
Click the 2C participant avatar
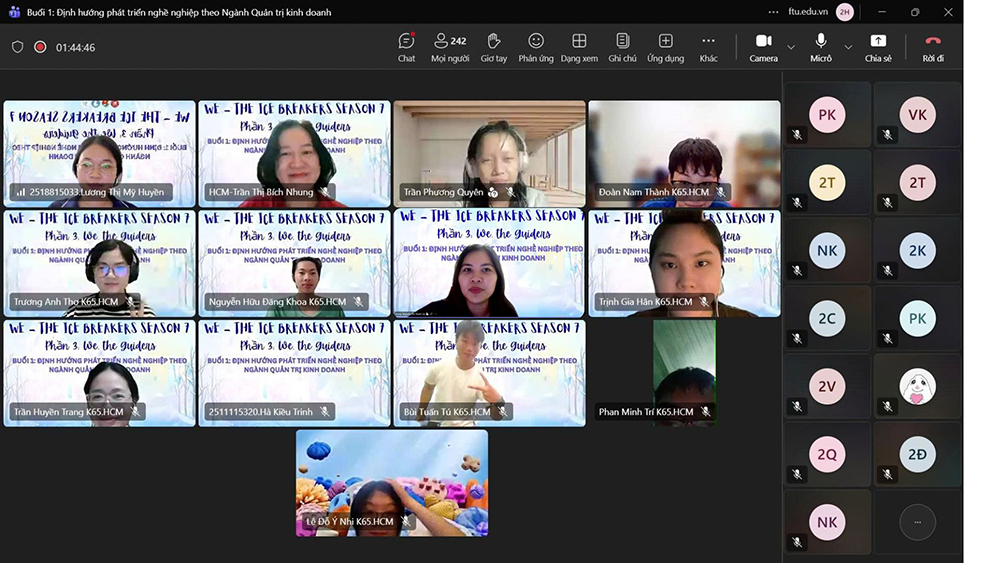click(x=827, y=318)
